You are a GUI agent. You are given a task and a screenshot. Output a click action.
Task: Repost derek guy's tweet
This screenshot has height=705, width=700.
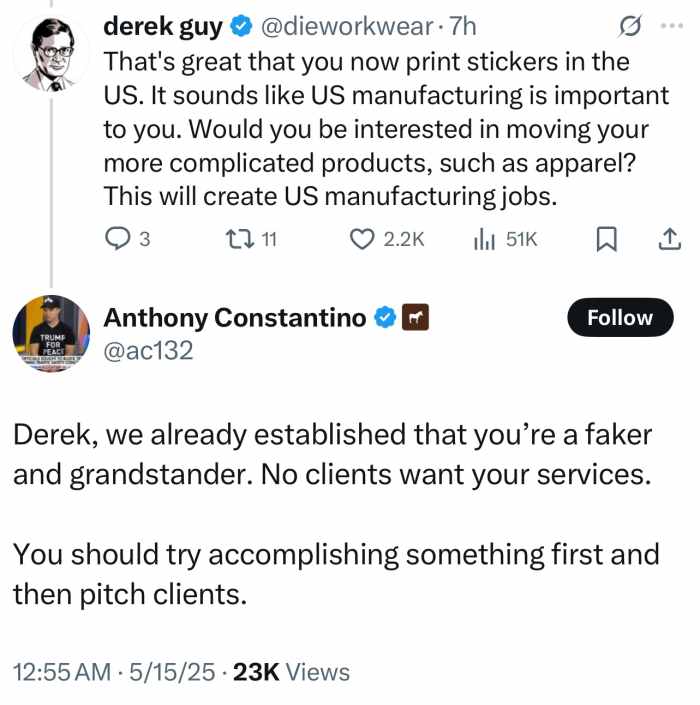click(x=238, y=239)
